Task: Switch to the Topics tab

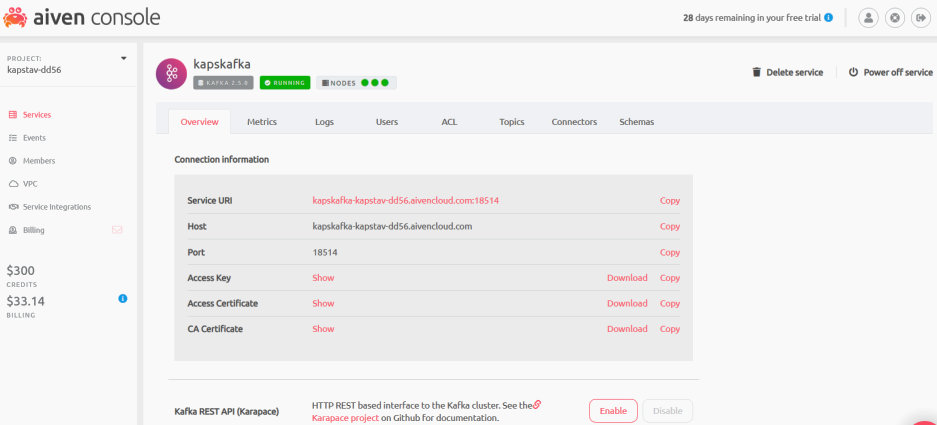Action: tap(512, 122)
